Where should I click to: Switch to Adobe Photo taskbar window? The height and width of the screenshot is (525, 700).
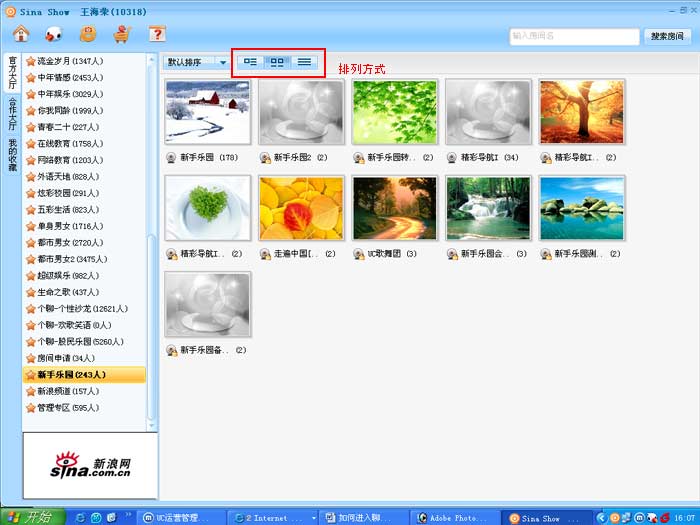coord(454,518)
